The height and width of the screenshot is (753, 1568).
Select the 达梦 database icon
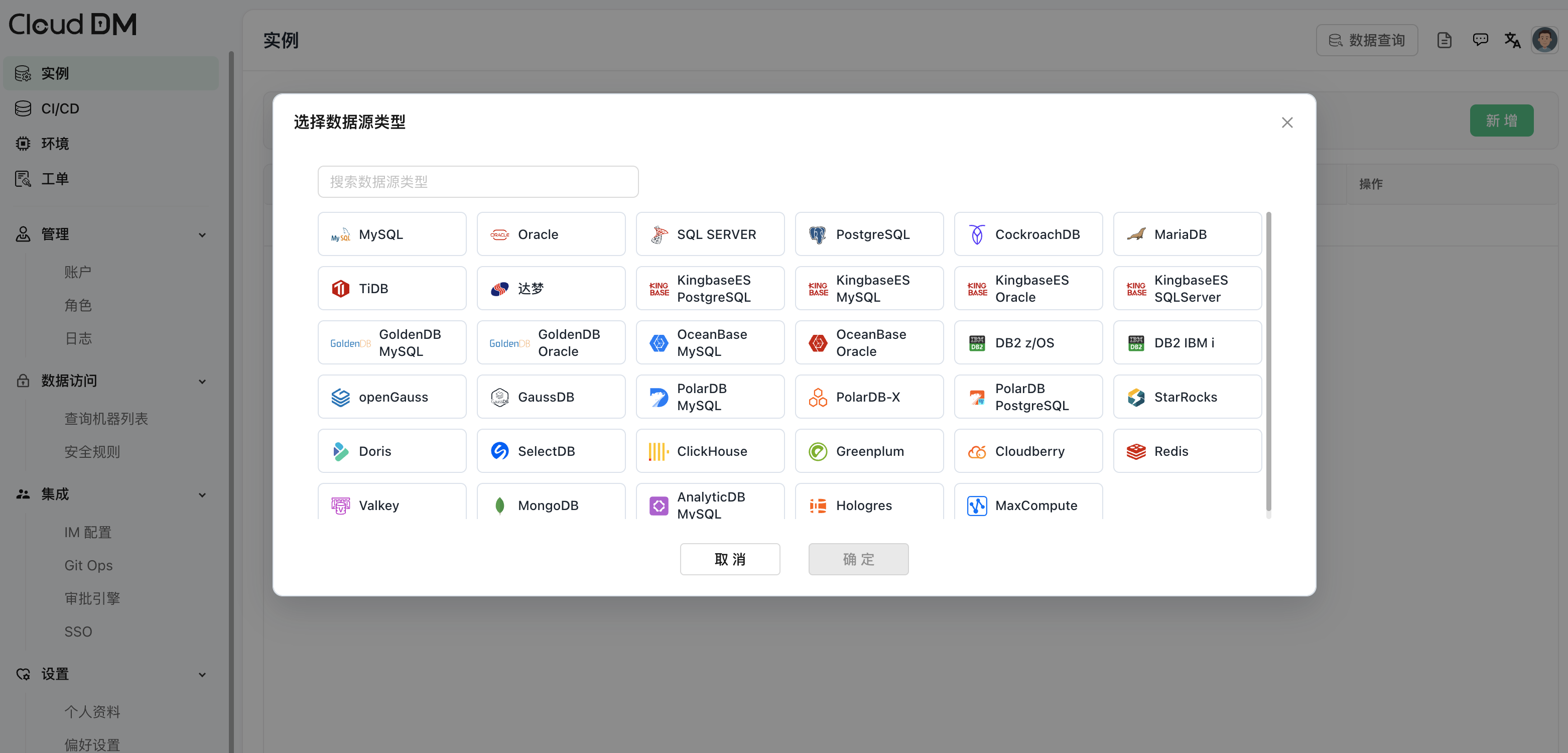tap(500, 289)
